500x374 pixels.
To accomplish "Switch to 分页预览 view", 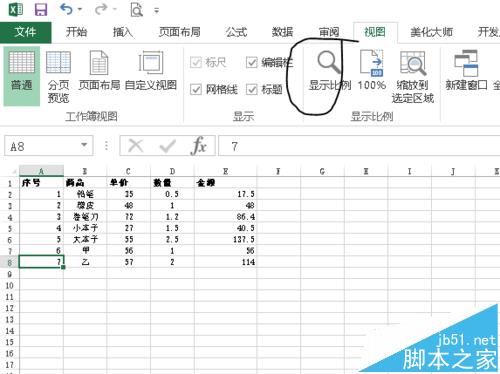I will pos(58,77).
